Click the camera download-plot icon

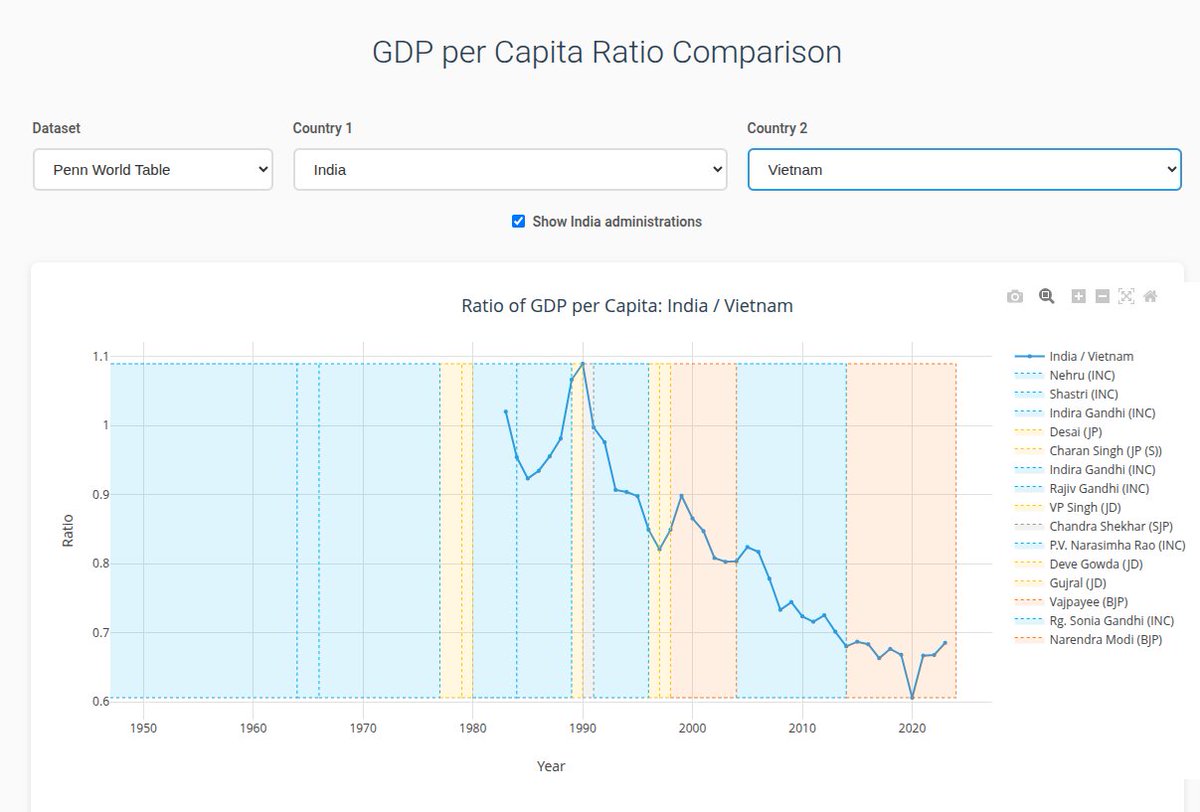(x=1015, y=296)
